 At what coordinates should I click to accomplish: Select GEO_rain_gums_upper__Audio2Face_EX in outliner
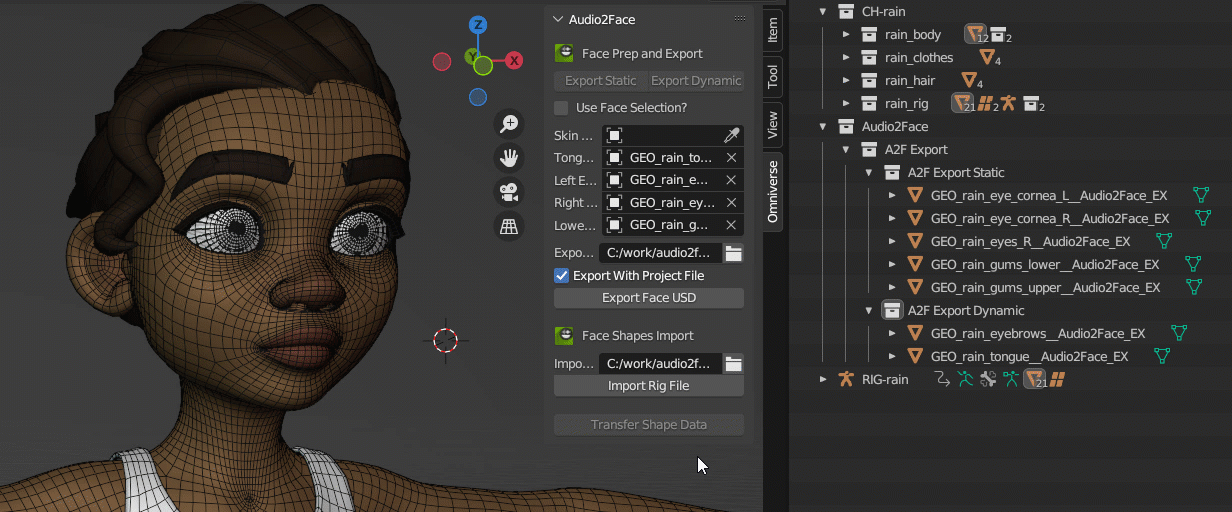tap(1045, 287)
